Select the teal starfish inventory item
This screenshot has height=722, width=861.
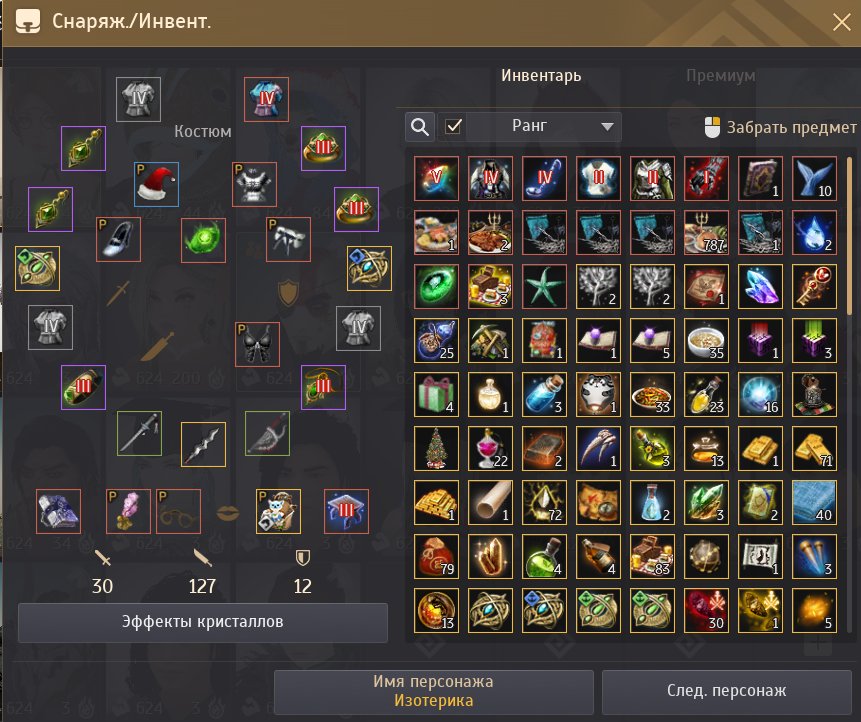[544, 287]
